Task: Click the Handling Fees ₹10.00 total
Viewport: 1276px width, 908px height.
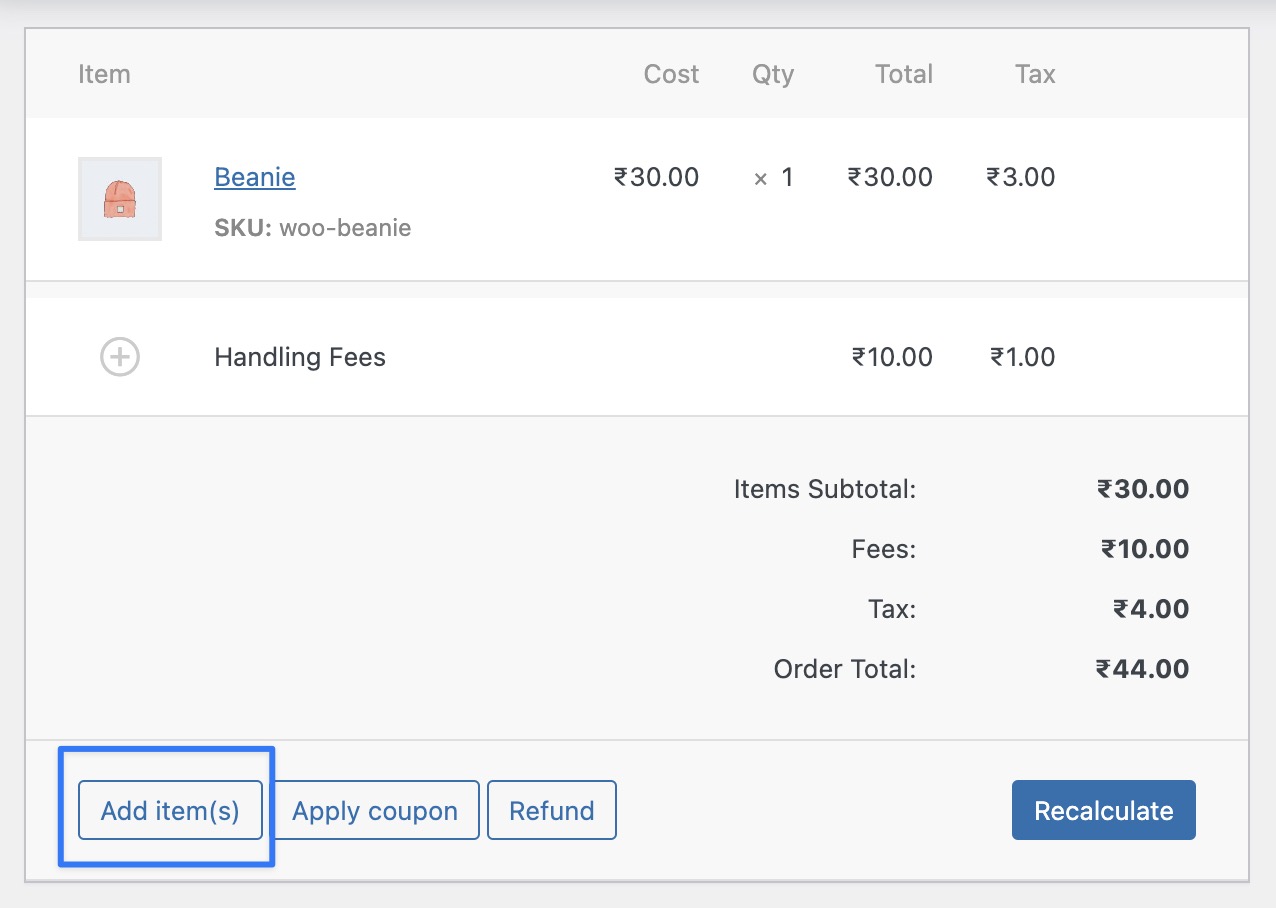Action: tap(892, 357)
